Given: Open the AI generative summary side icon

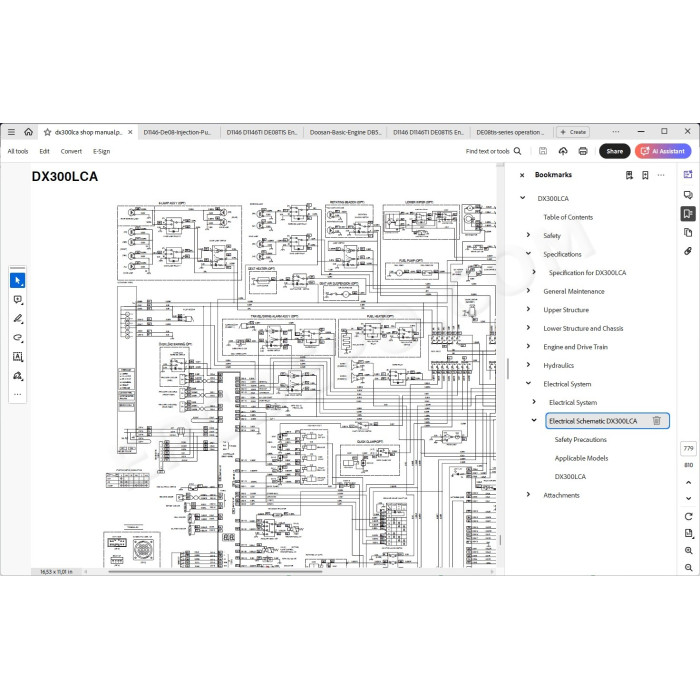Looking at the screenshot, I should (x=688, y=175).
